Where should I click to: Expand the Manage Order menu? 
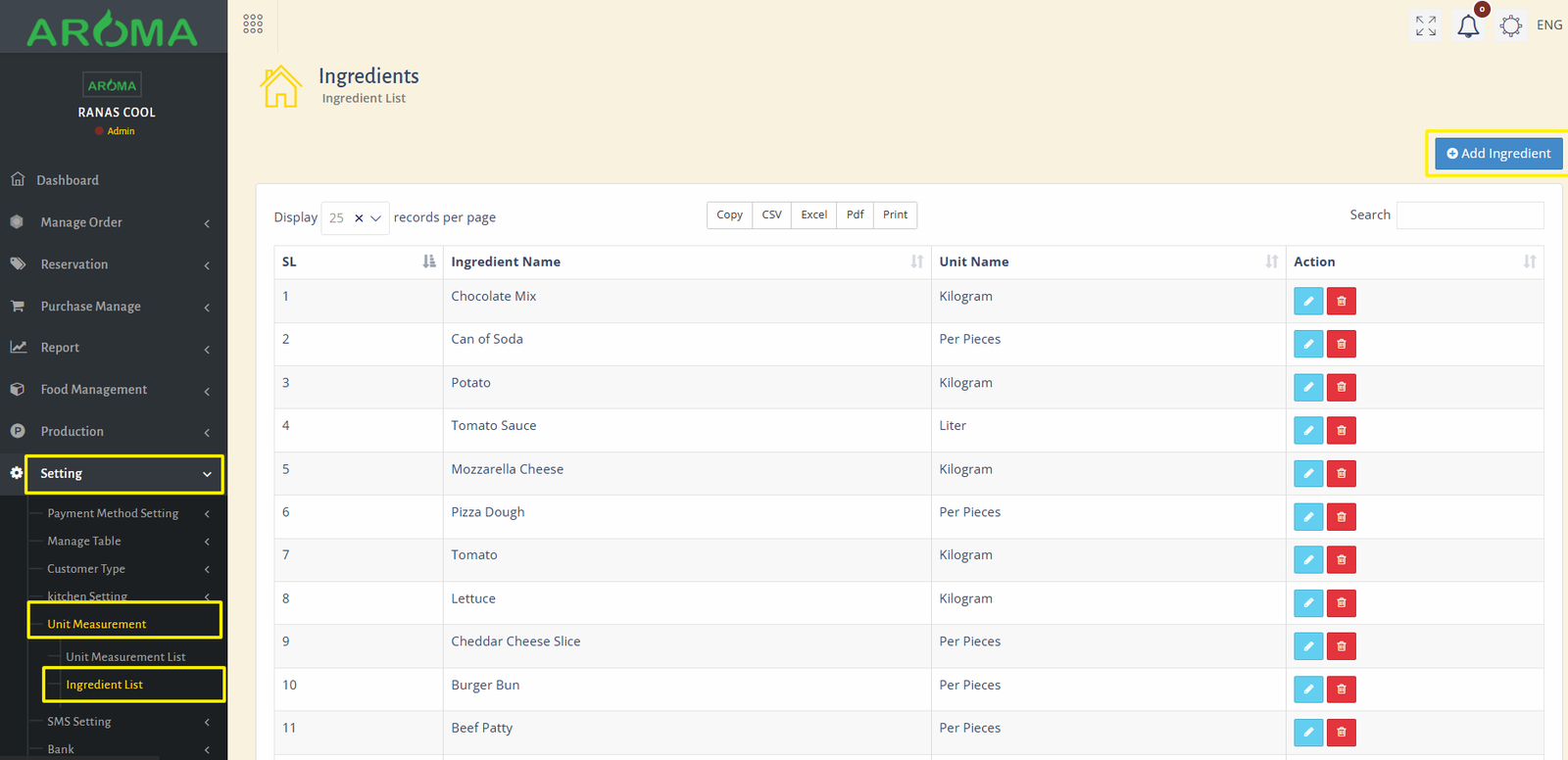(x=113, y=222)
